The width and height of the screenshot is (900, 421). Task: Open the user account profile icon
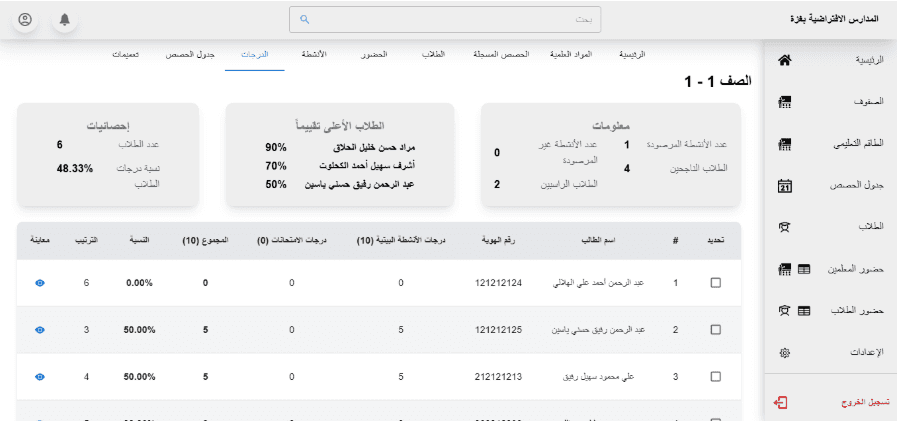[x=25, y=20]
